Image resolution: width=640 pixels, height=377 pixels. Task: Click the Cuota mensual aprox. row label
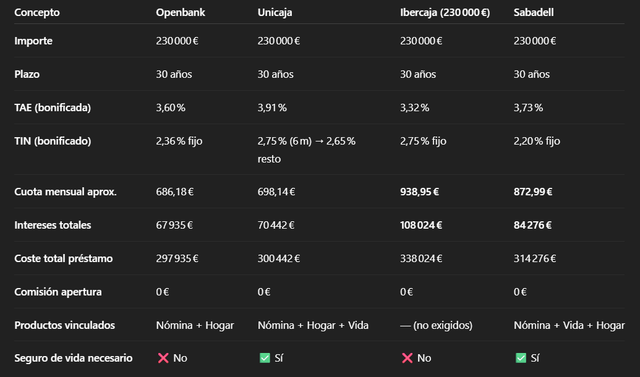click(65, 192)
